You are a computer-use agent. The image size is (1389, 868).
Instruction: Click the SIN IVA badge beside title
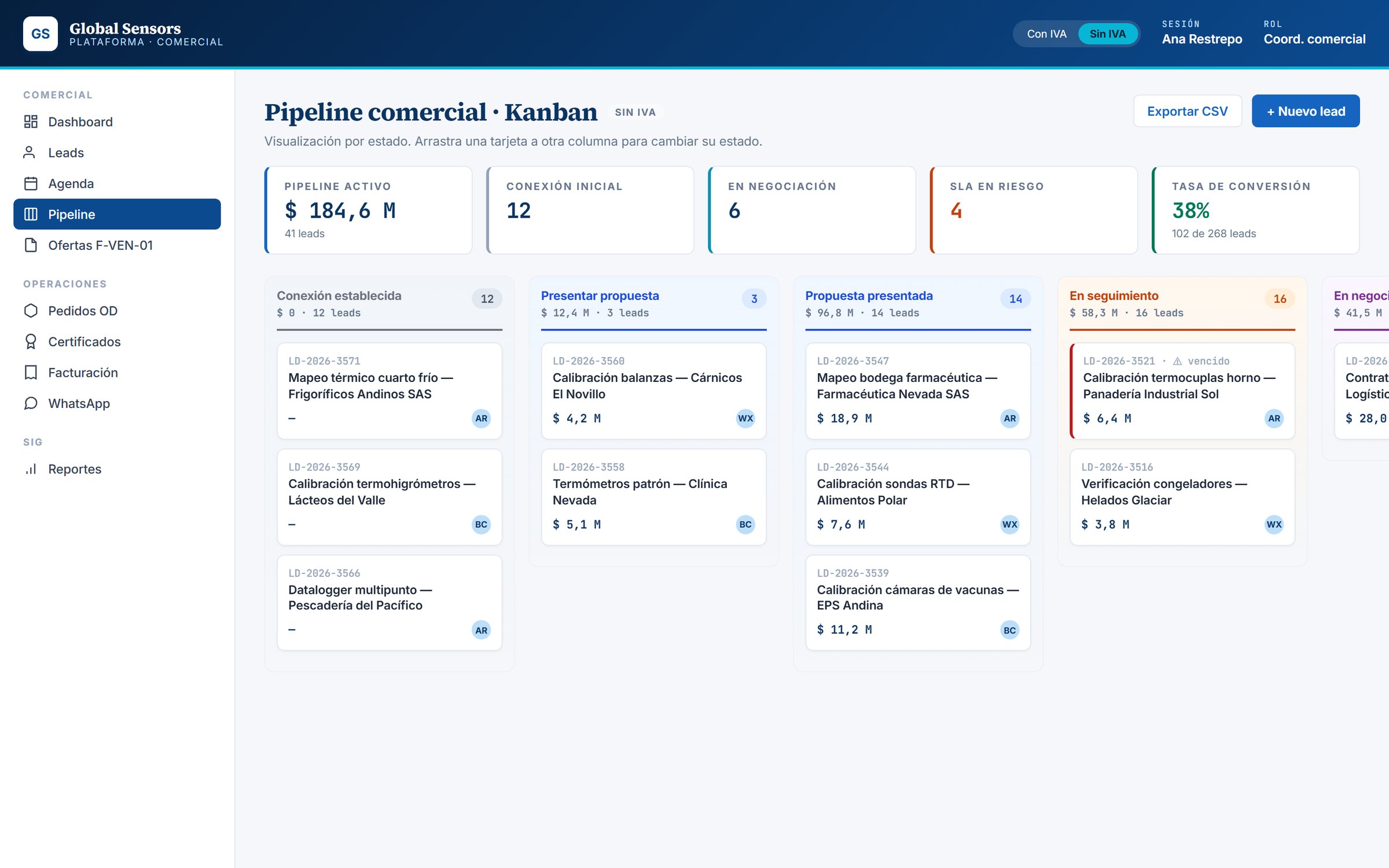[x=635, y=112]
